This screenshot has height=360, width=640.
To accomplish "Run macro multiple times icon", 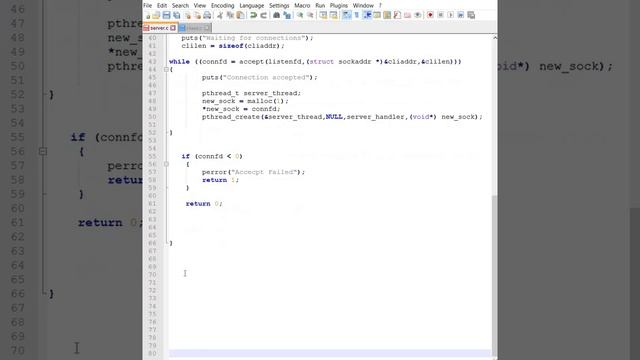I will coord(461,15).
